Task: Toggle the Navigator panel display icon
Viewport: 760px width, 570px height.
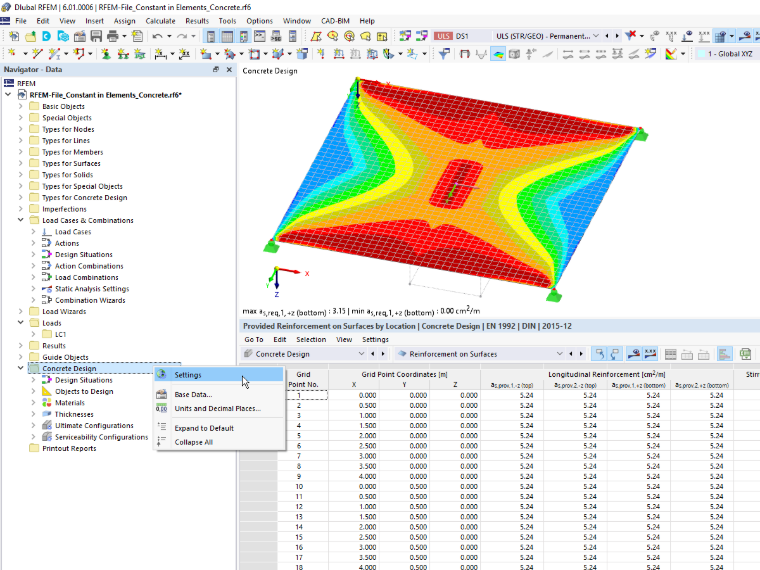Action: click(x=211, y=36)
